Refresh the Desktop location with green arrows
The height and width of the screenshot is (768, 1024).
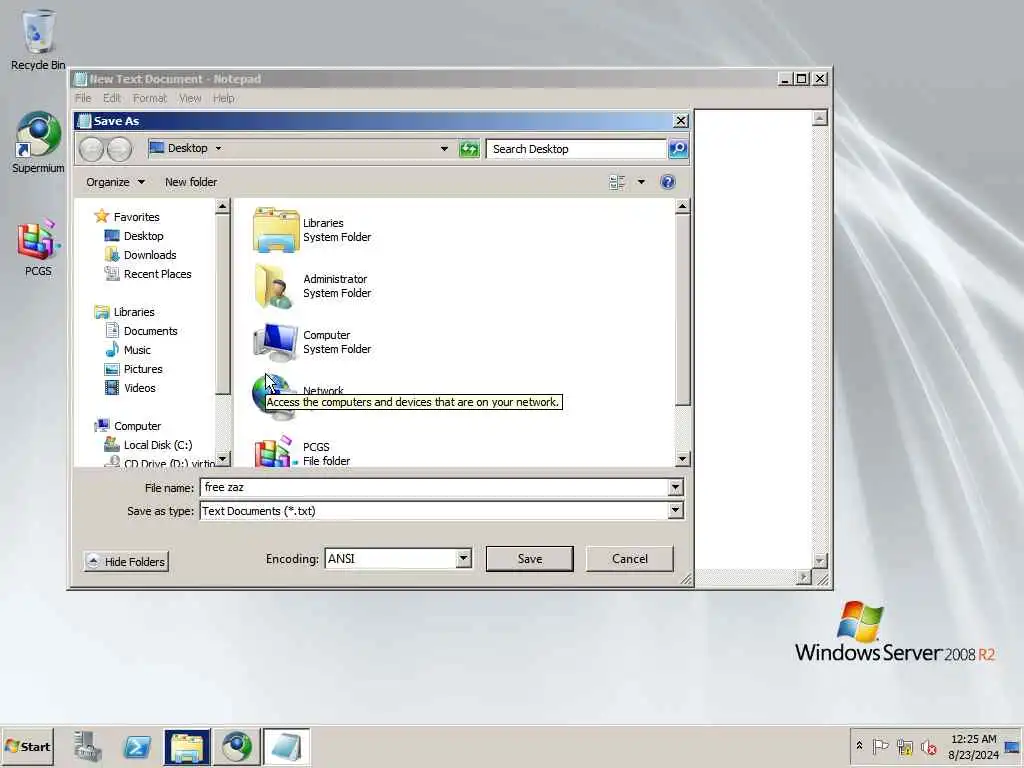coord(469,149)
